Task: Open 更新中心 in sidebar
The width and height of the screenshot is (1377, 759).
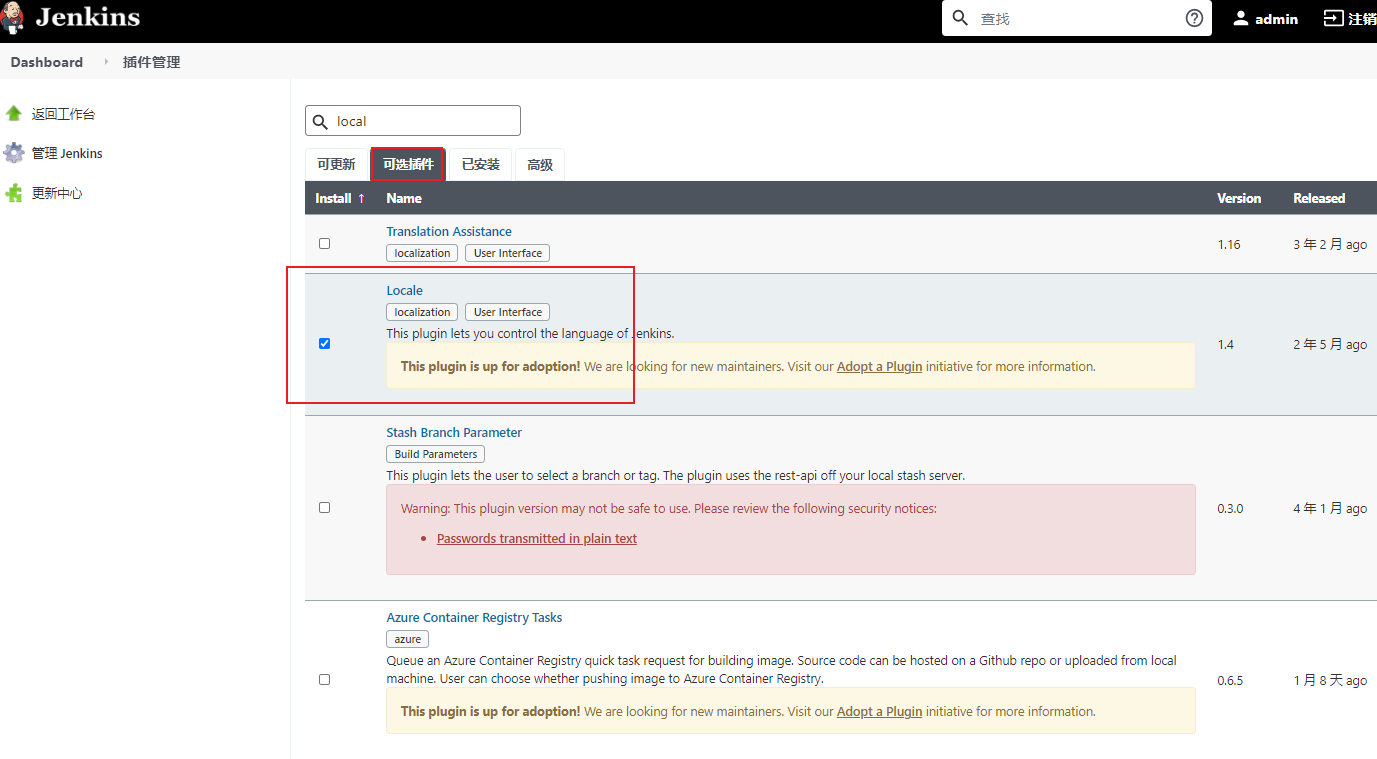Action: [x=57, y=193]
